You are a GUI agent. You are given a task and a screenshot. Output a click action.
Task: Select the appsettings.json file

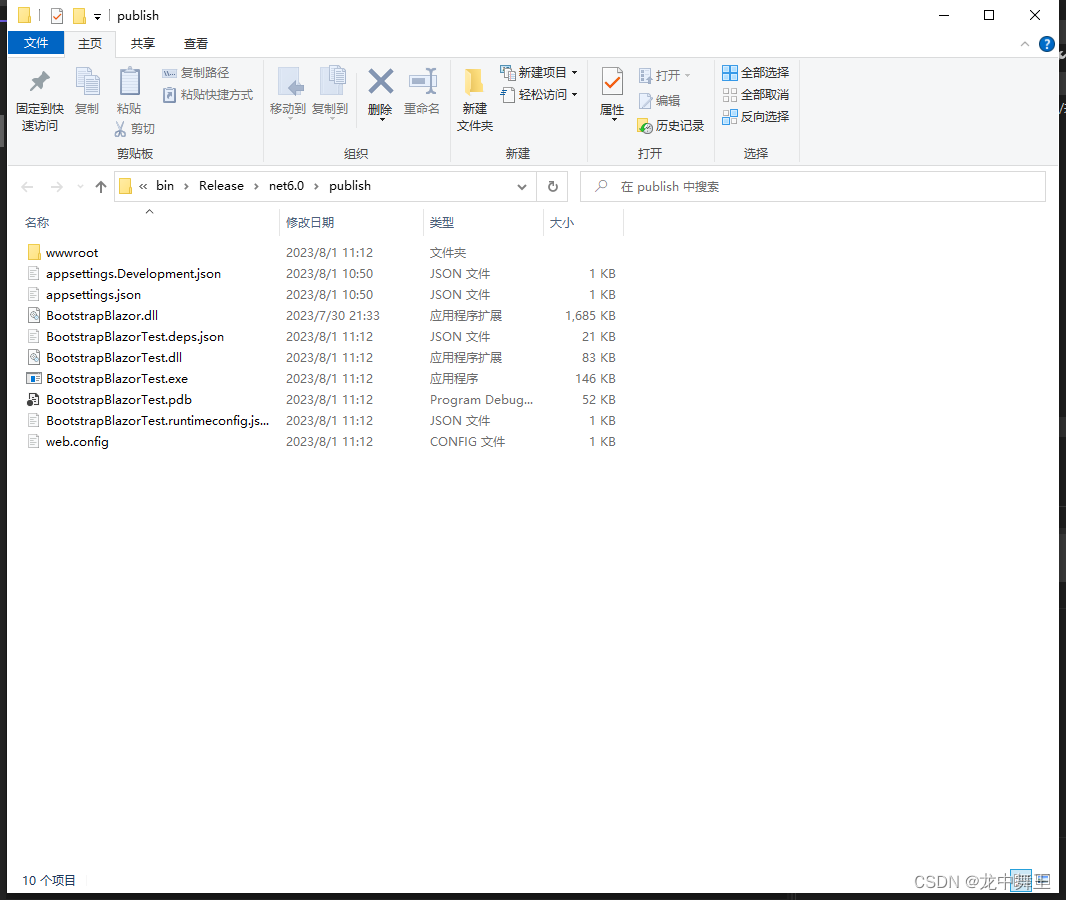click(93, 295)
